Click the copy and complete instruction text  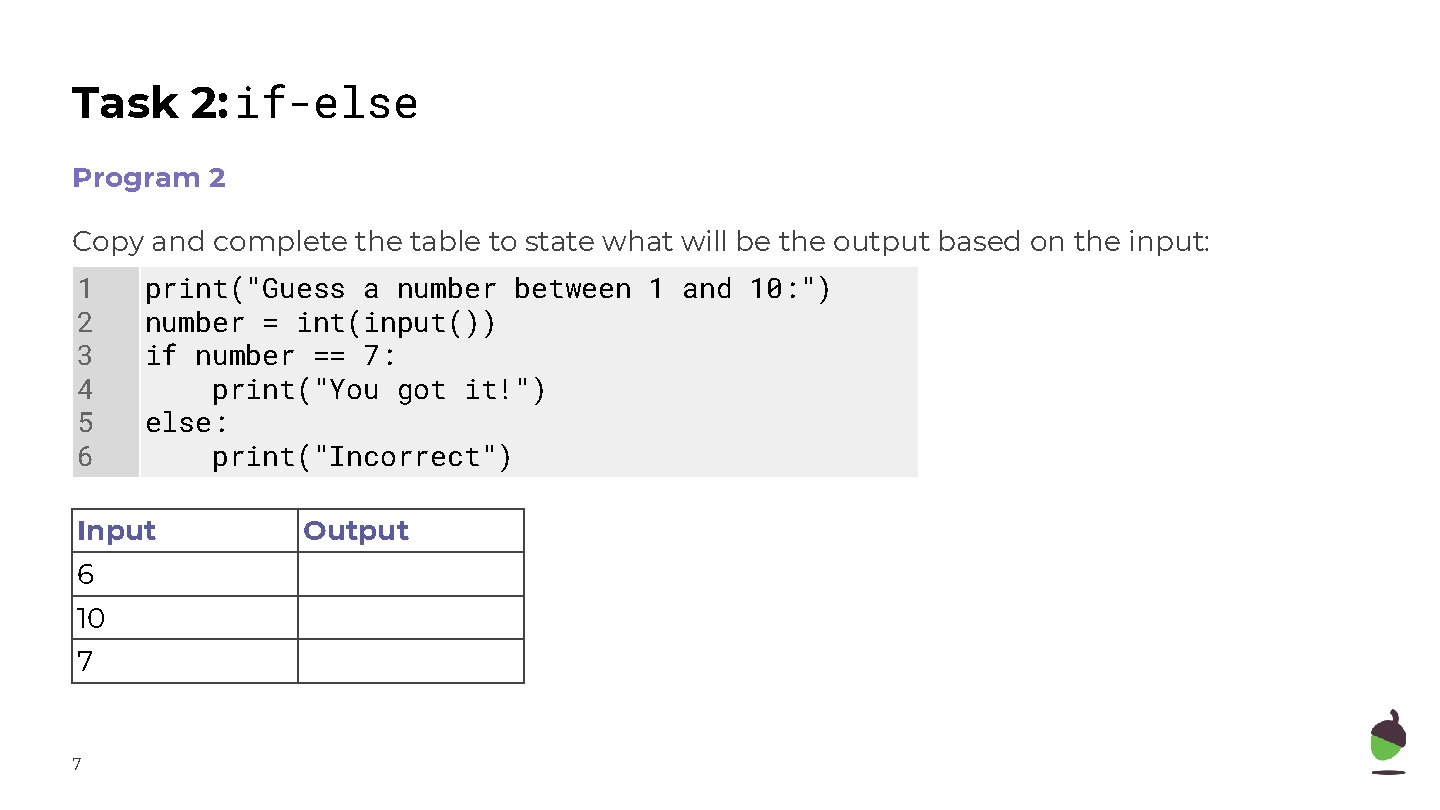(641, 242)
